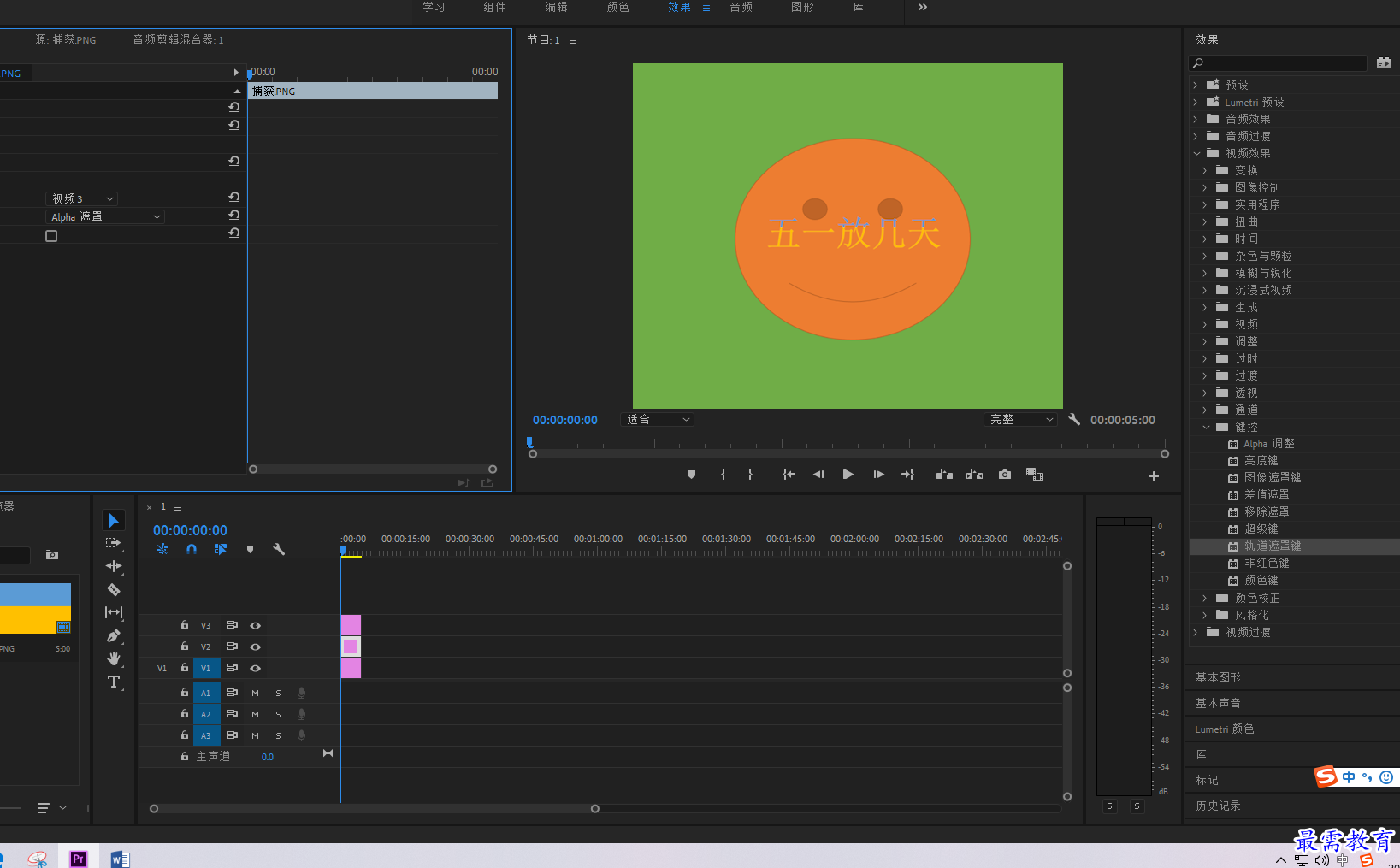The height and width of the screenshot is (868, 1400).
Task: Select the Pen tool
Action: coord(114,635)
